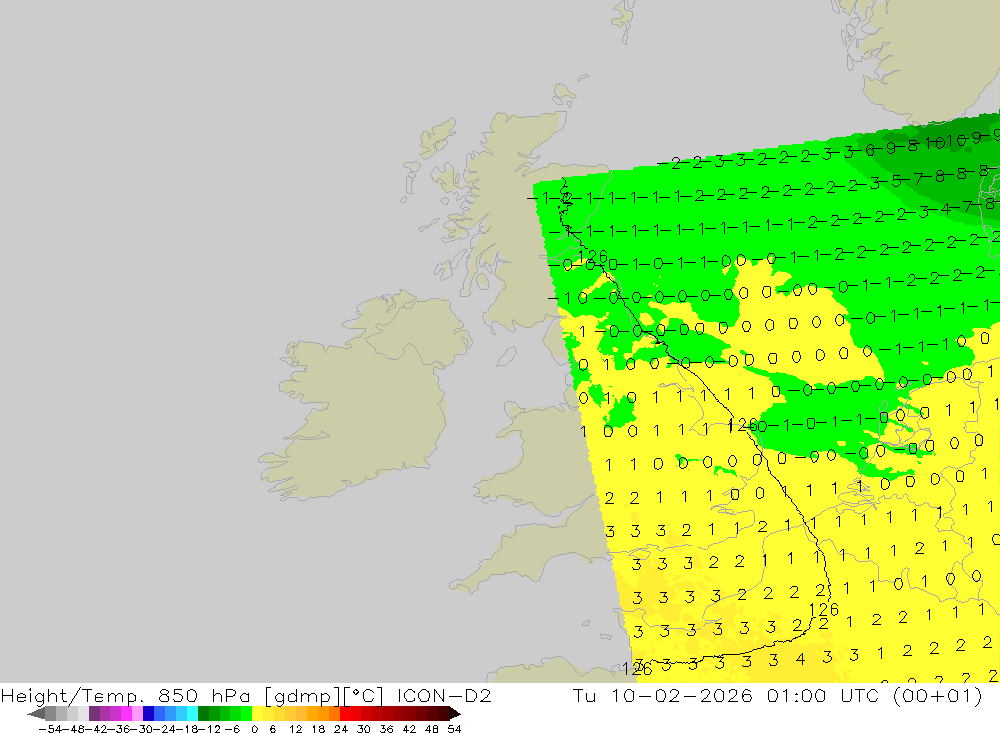This screenshot has height=733, width=1000.
Task: Click the '126' contour label near Scotland
Action: [592, 256]
